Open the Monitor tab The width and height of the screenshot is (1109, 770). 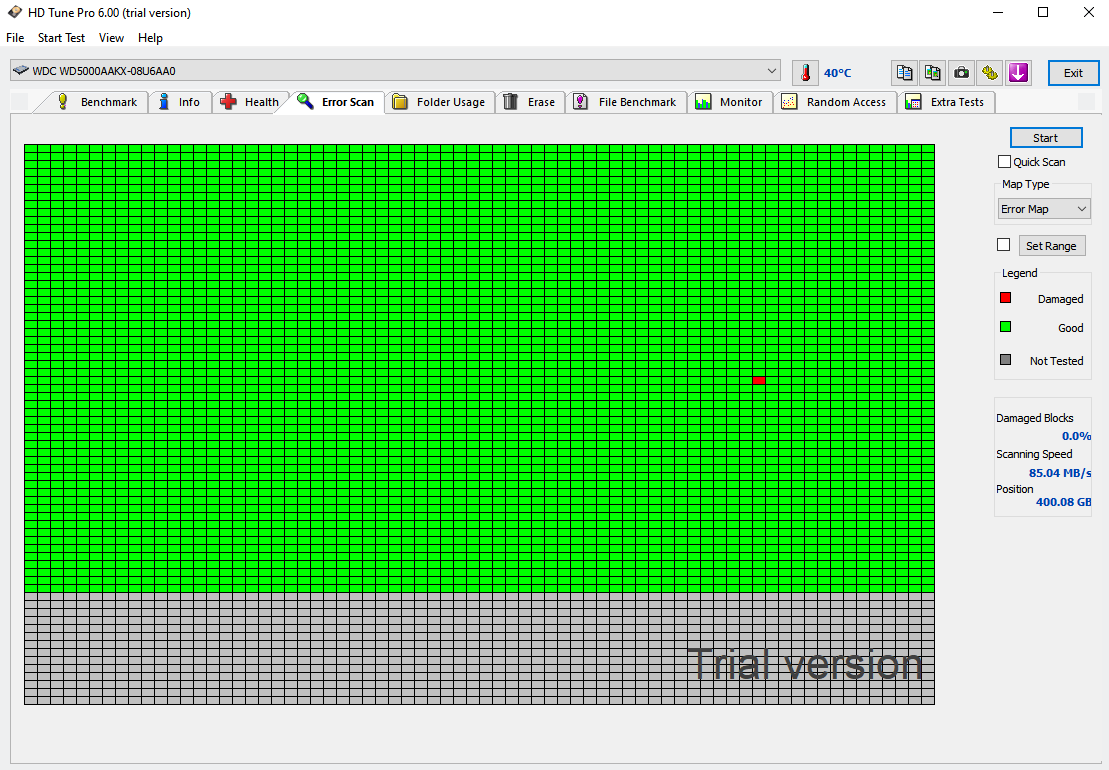[729, 102]
